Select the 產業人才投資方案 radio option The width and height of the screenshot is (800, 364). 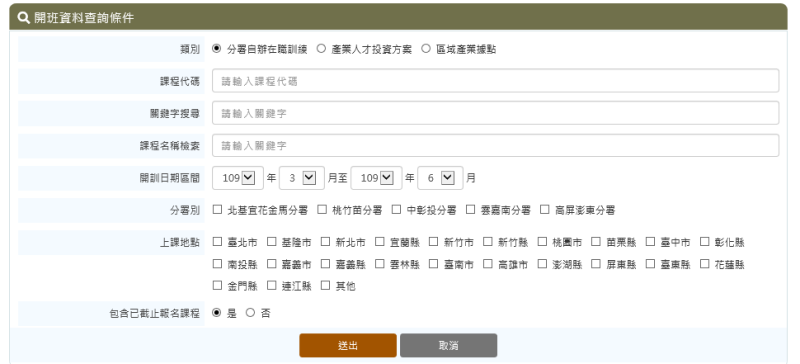click(321, 49)
